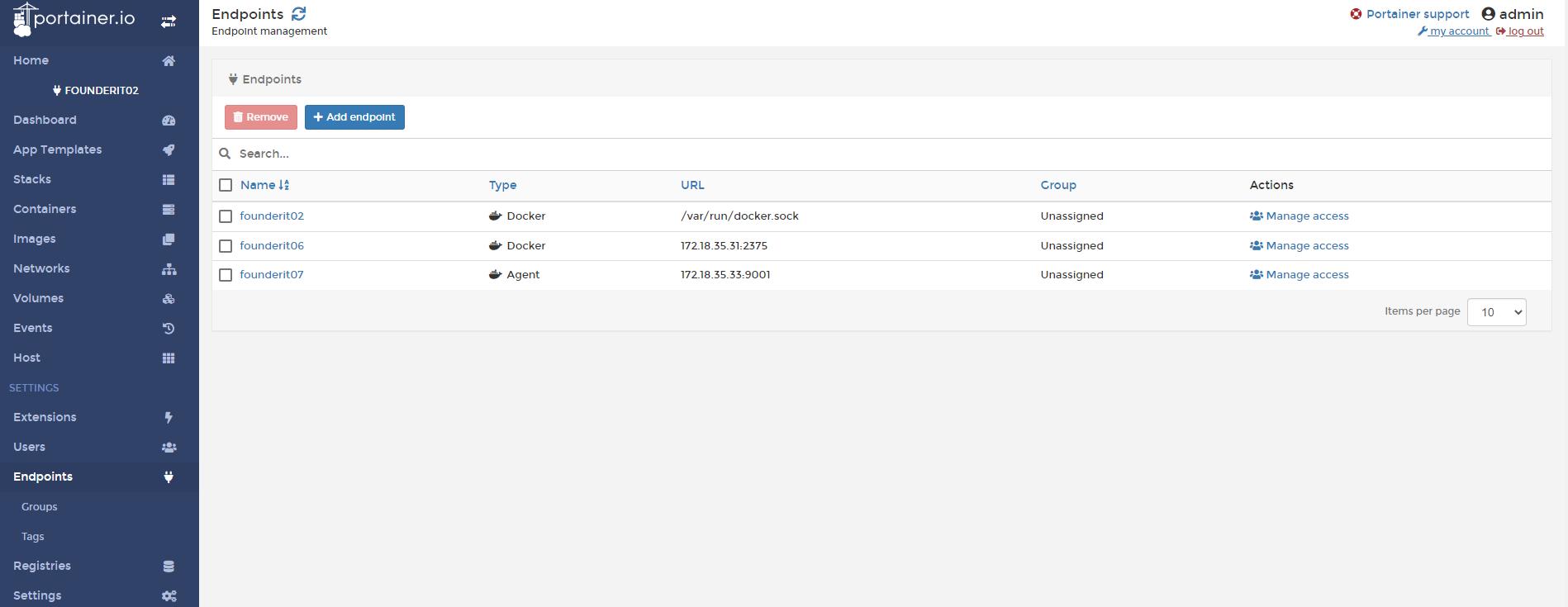Open the Portainer support link
Screen dimensions: 1568x607
[1418, 14]
